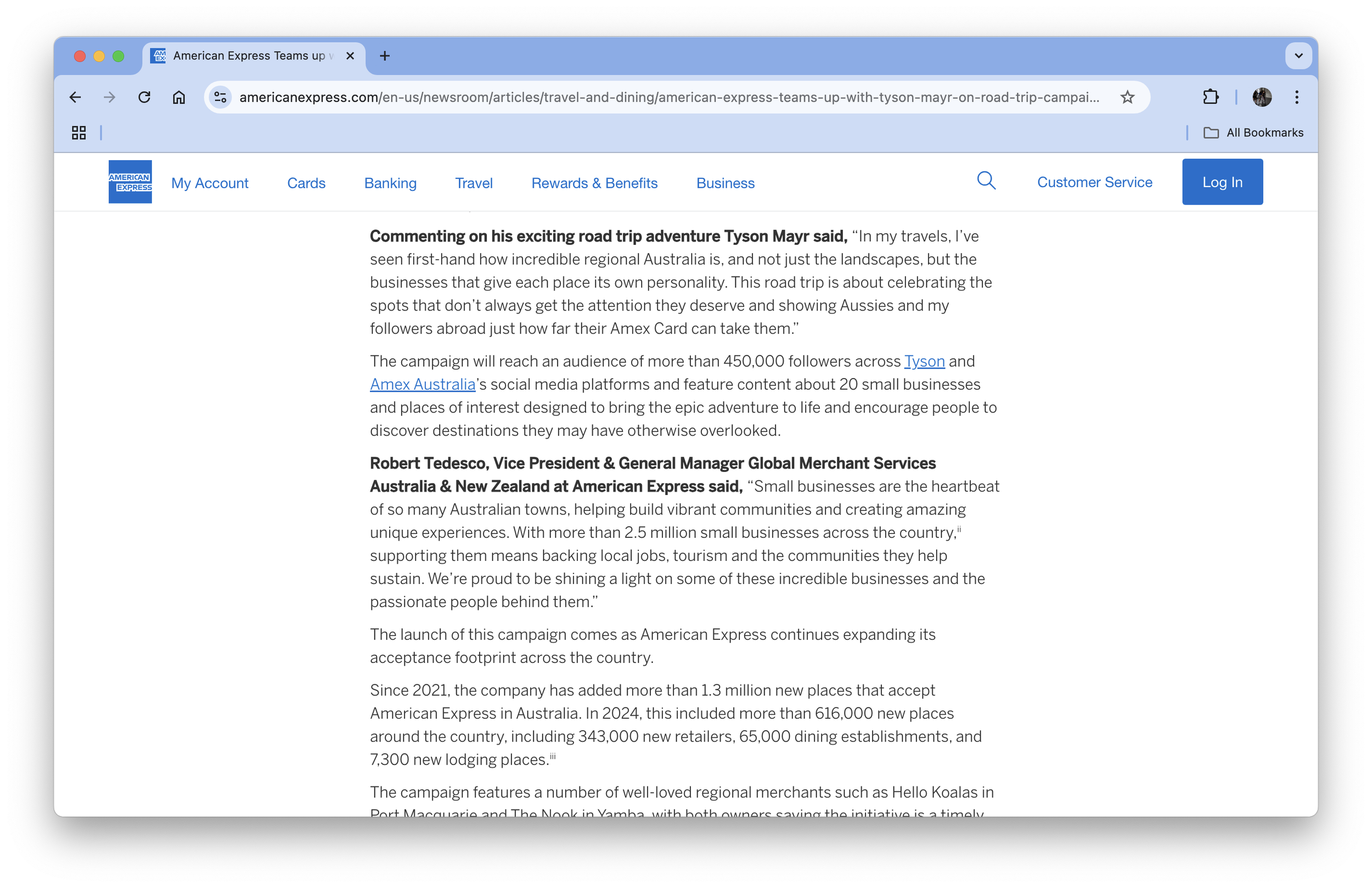Open the site search magnifier icon
Viewport: 1372px width, 888px height.
986,181
